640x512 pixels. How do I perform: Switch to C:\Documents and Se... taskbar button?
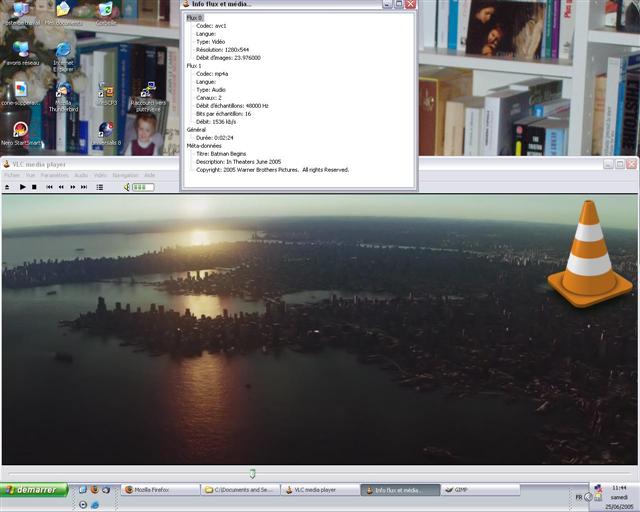[240, 490]
